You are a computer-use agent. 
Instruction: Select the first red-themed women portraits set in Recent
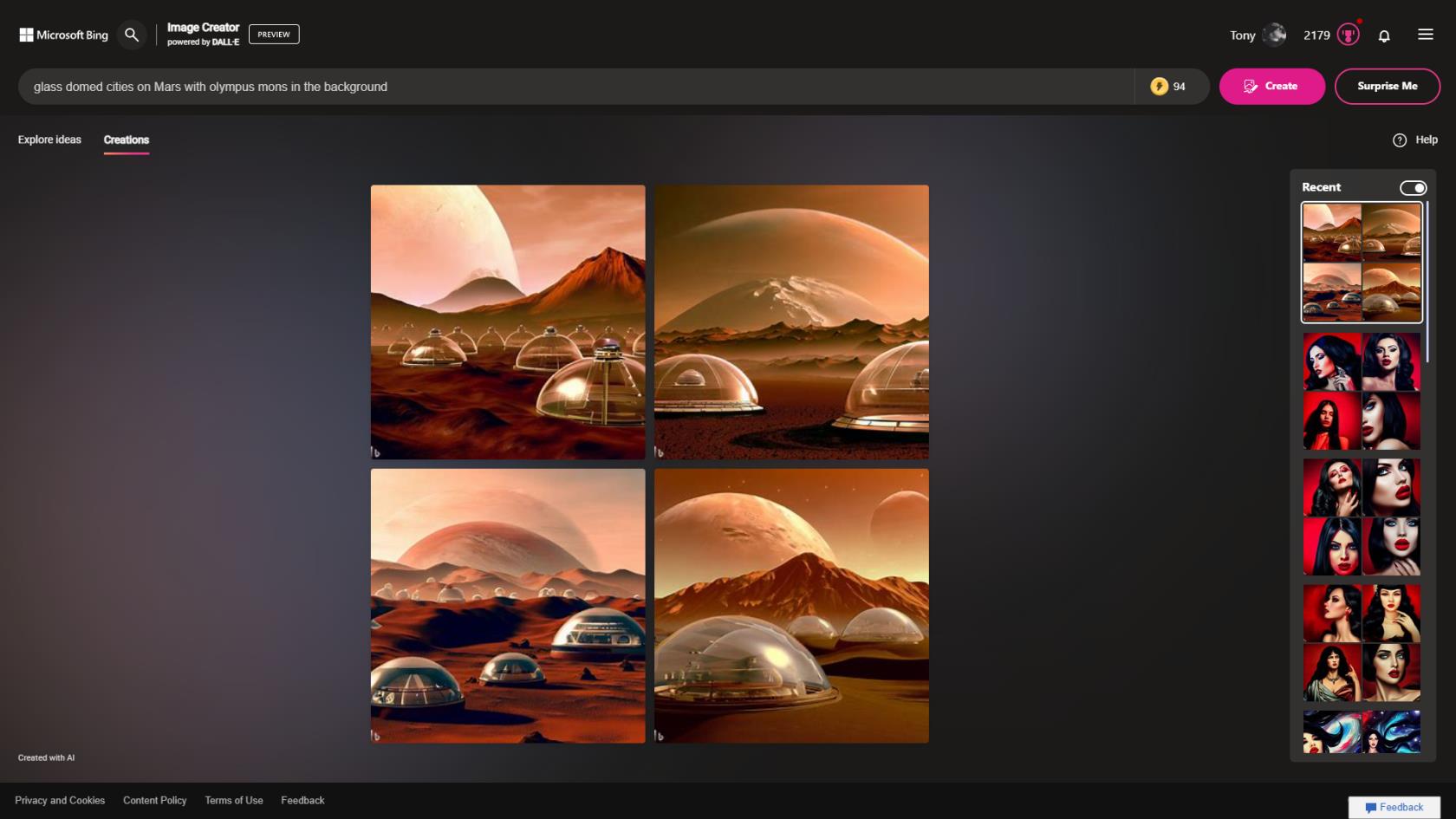1362,391
